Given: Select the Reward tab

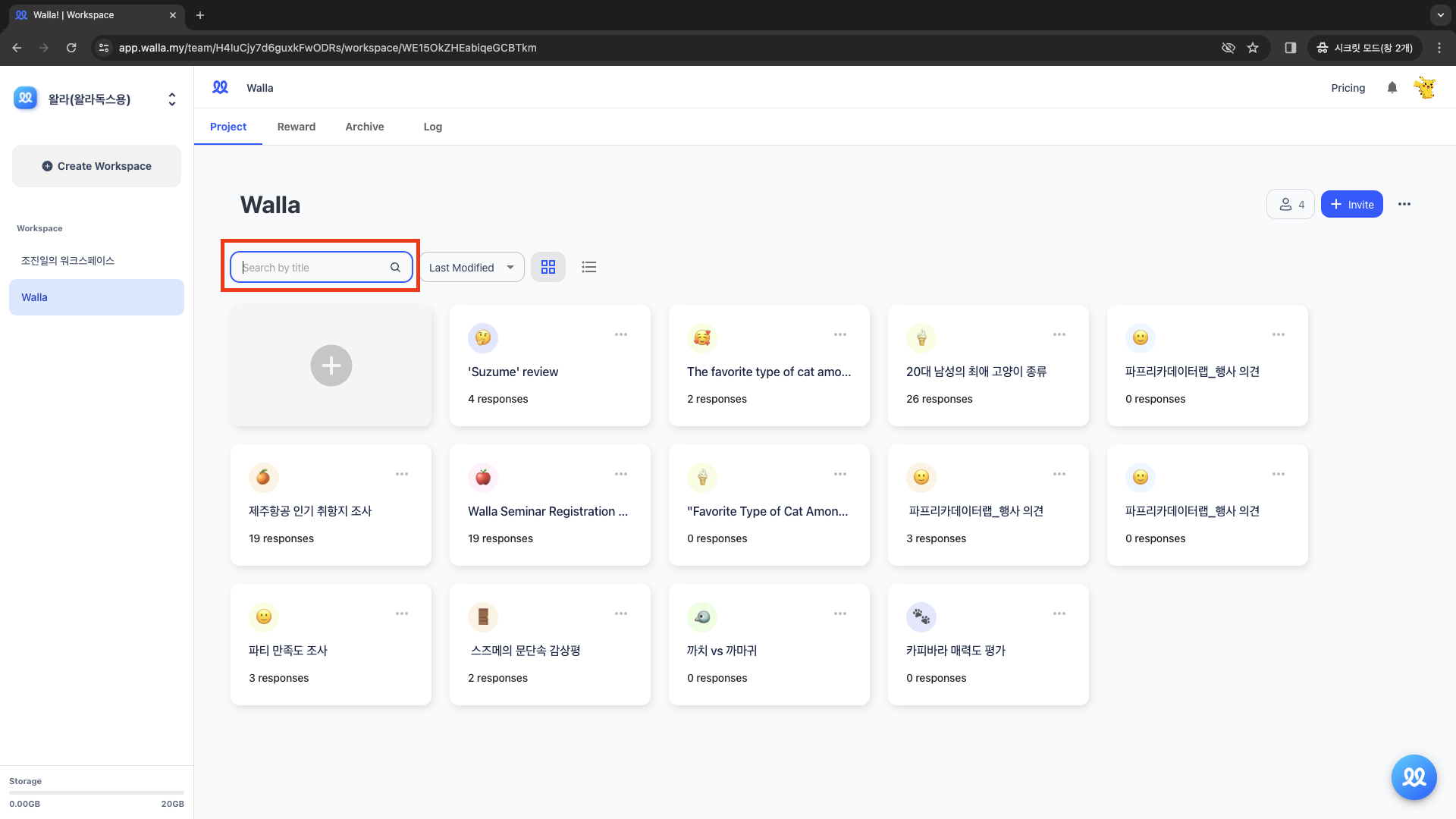Looking at the screenshot, I should (297, 127).
